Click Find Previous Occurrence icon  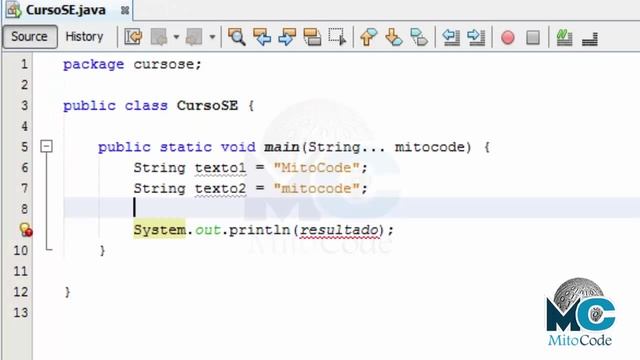(x=262, y=37)
